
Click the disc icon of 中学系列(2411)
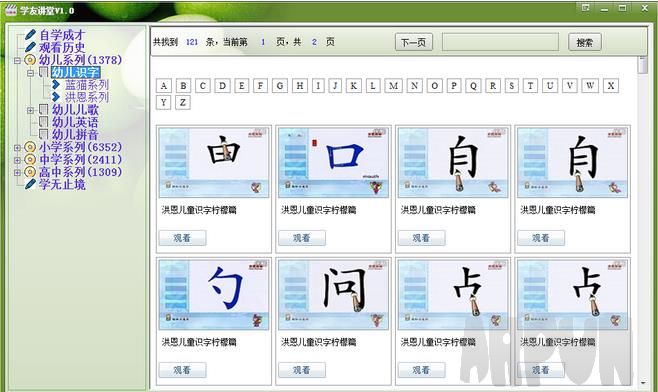(30, 159)
